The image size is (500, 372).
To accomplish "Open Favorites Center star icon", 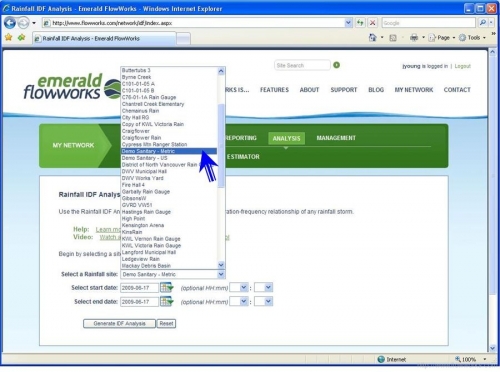I will (9, 37).
